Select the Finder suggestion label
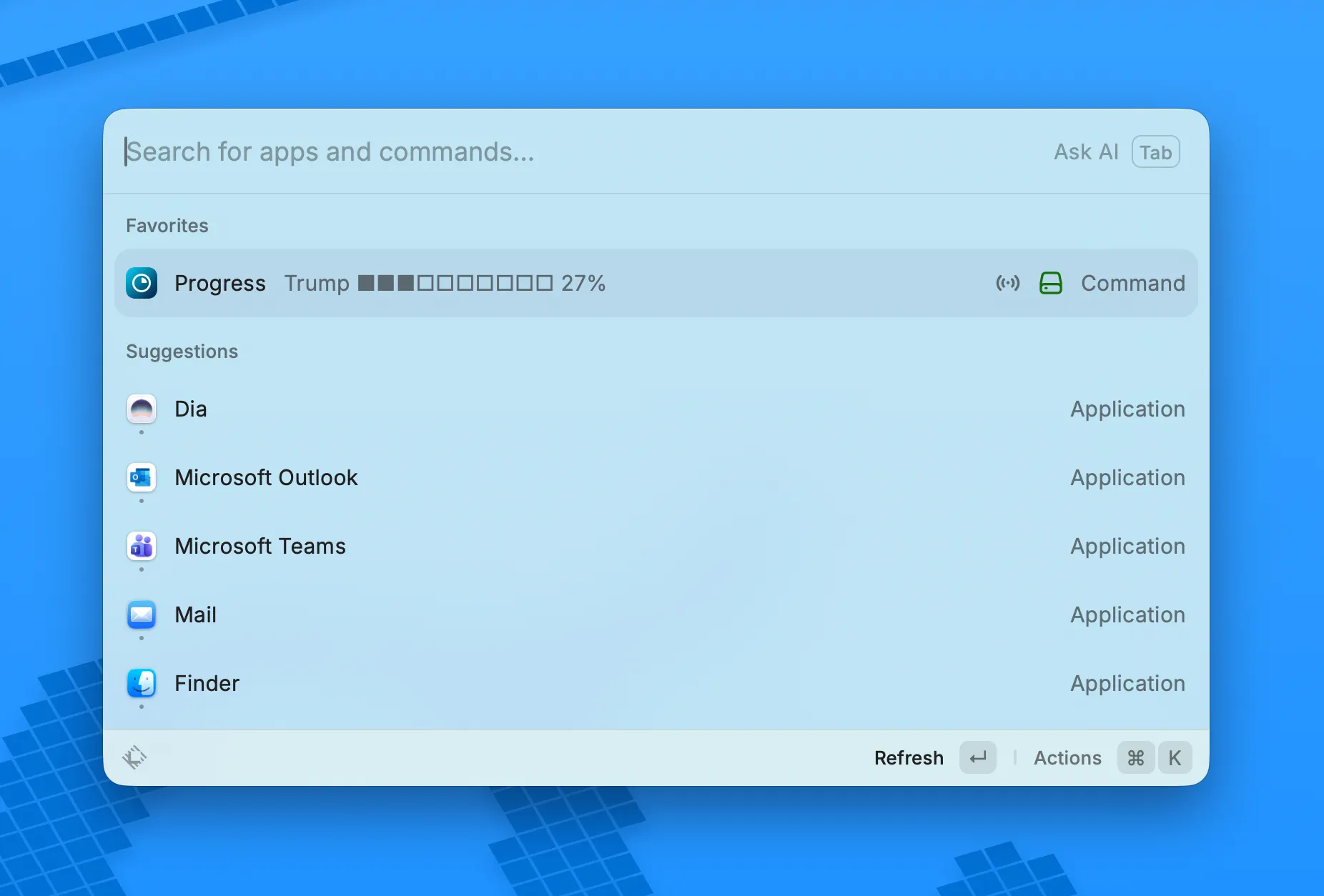Screen dimensions: 1324x896 (x=207, y=683)
